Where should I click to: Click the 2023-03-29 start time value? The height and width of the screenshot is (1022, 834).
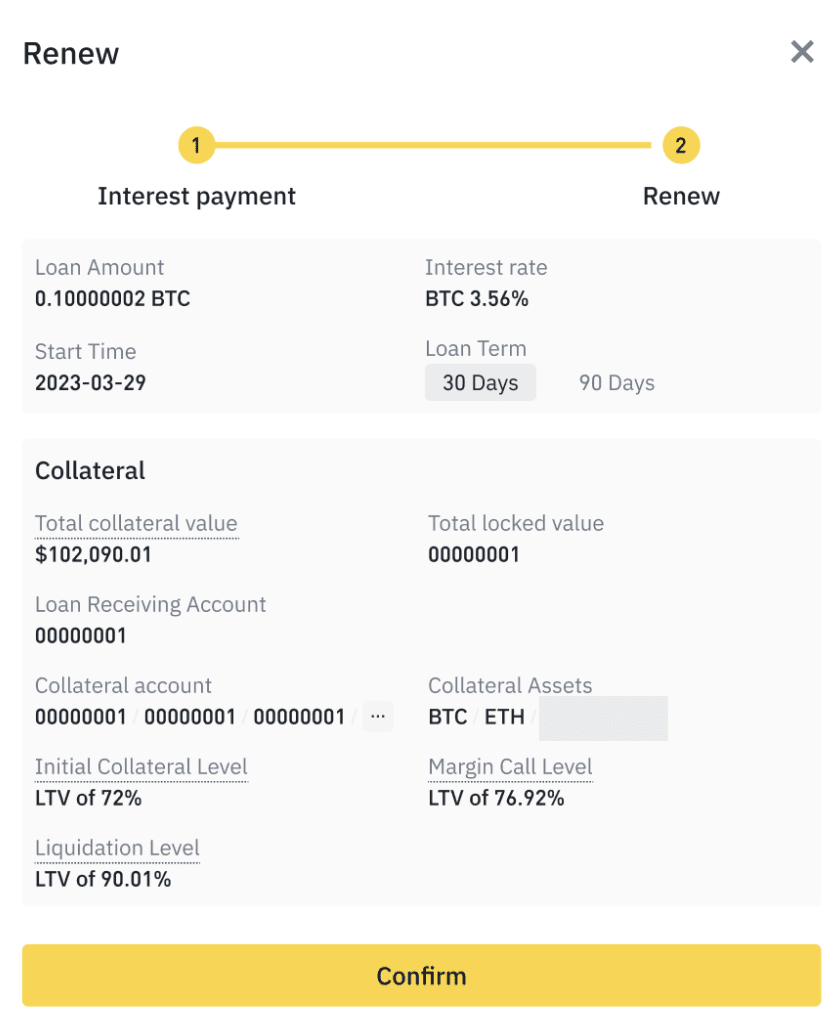tap(90, 383)
